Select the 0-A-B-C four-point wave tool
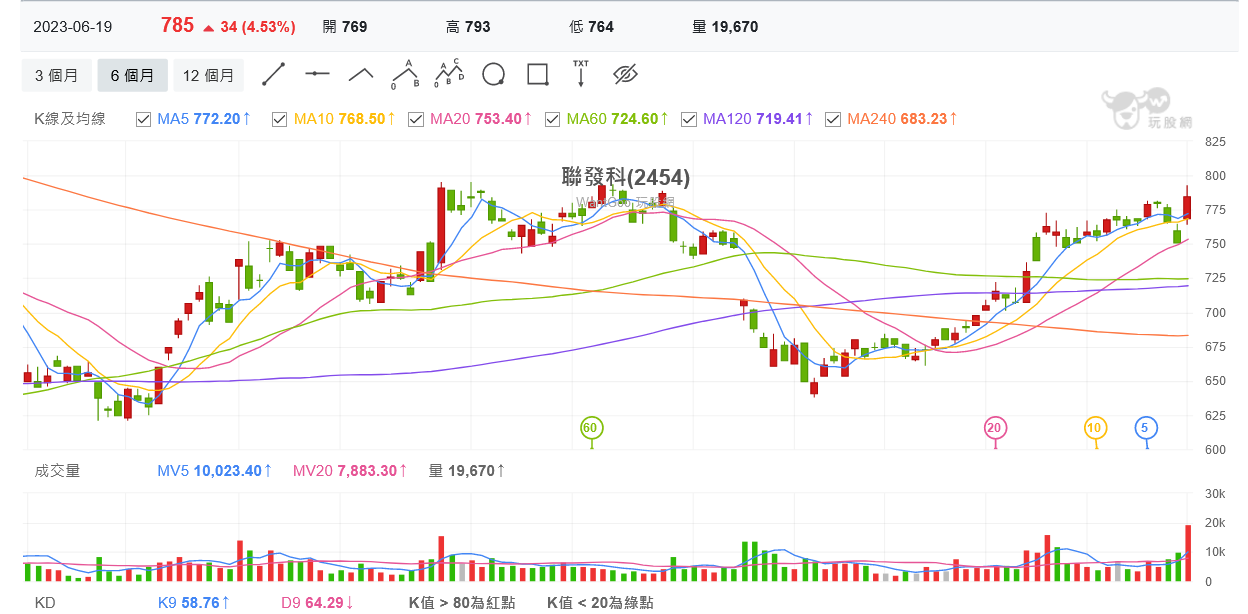Image resolution: width=1248 pixels, height=614 pixels. point(449,74)
